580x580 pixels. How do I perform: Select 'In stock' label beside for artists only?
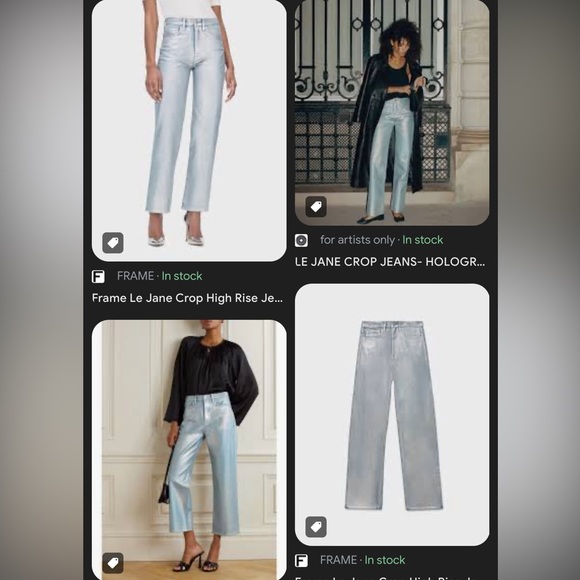click(422, 240)
